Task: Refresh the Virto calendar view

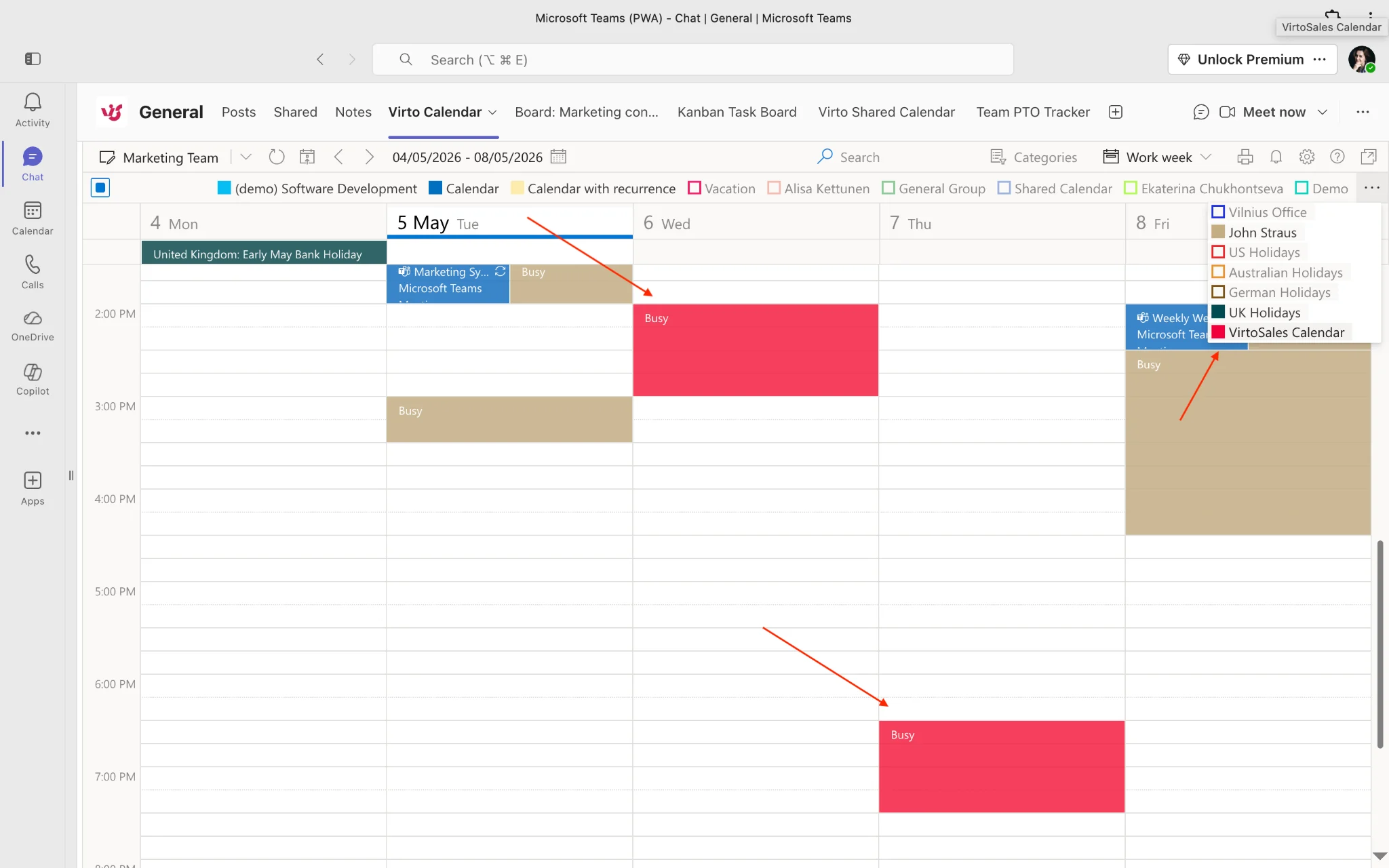Action: pos(277,157)
